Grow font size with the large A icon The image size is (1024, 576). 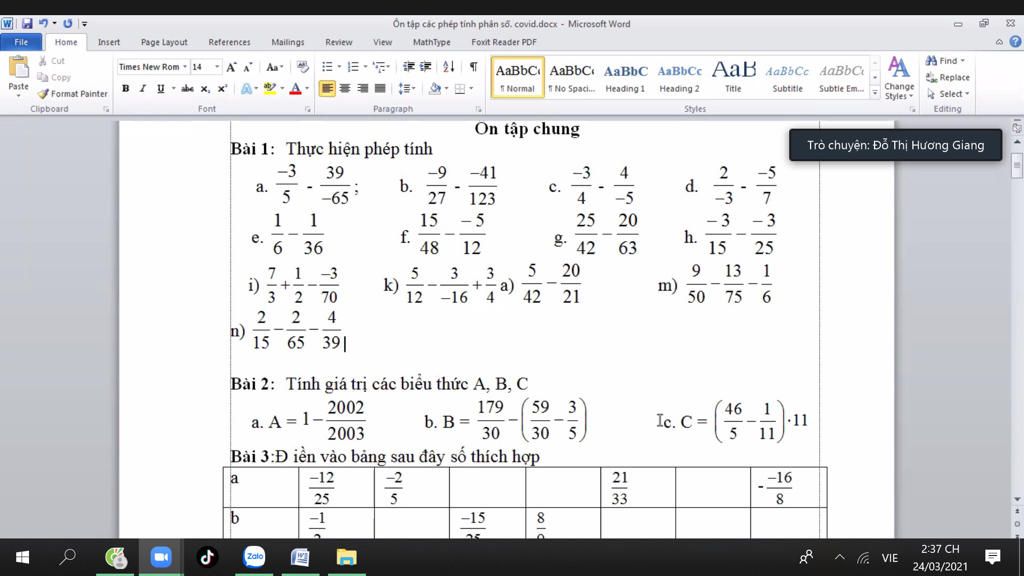(231, 67)
